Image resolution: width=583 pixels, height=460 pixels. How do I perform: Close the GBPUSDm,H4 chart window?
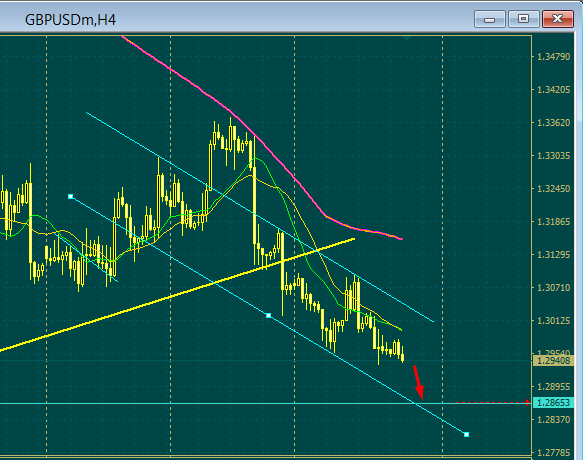[x=557, y=19]
